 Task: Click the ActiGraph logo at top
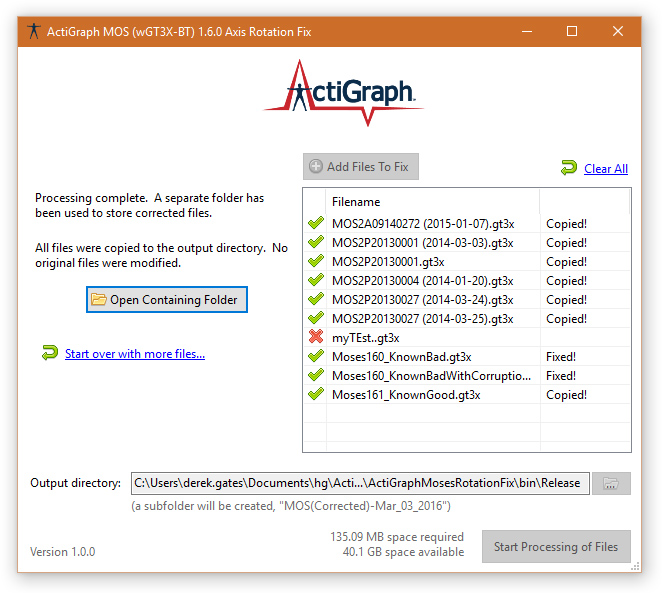click(x=343, y=94)
